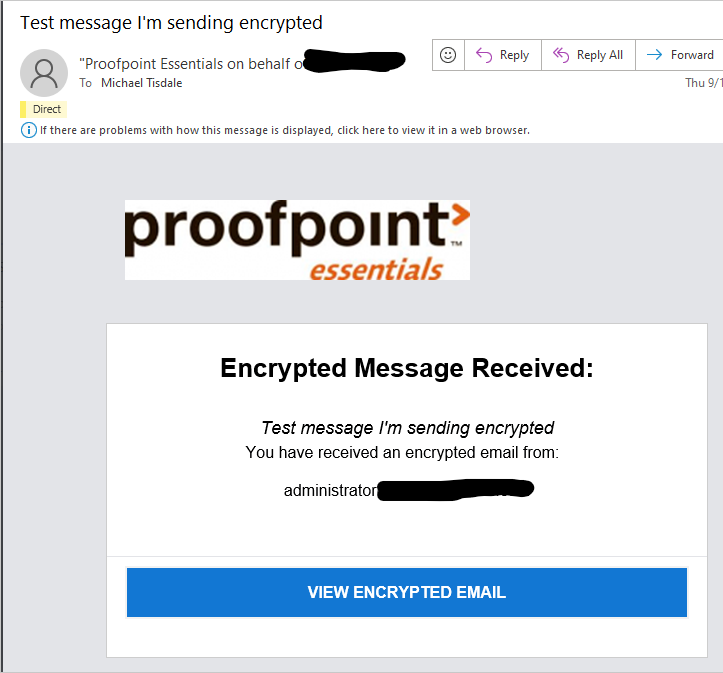Image resolution: width=723 pixels, height=673 pixels.
Task: Click the 'To' label before the recipient
Action: [86, 83]
